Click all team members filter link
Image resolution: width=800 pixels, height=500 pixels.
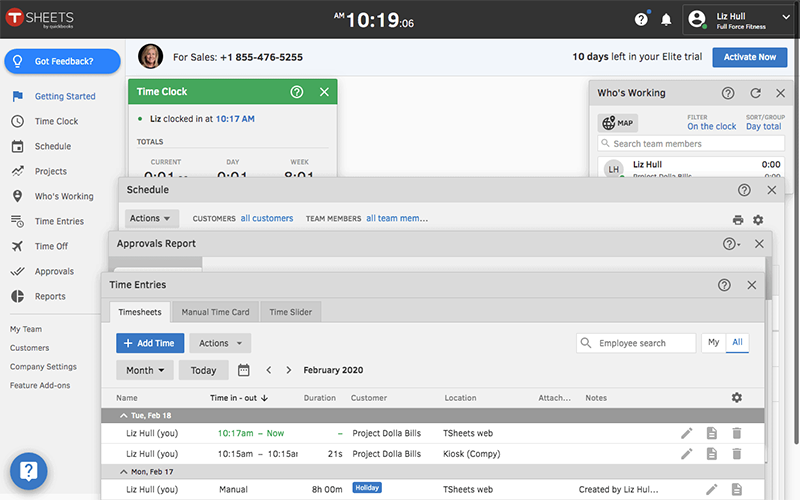pyautogui.click(x=397, y=218)
